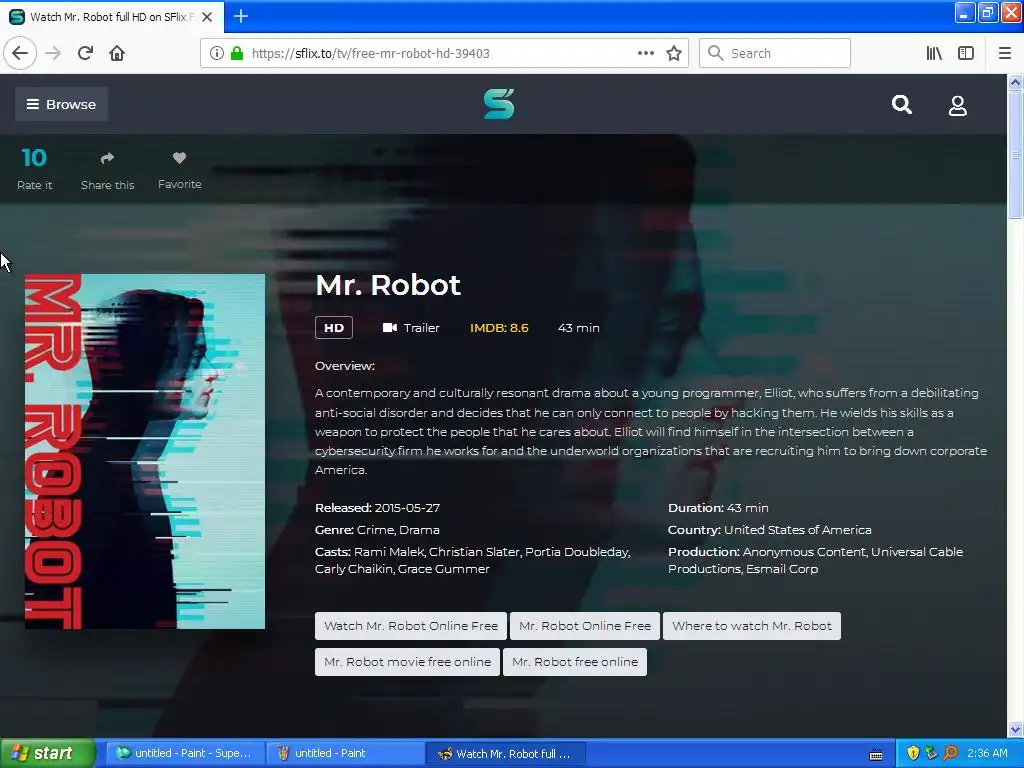Click the Mr. Robot free online tag
Viewport: 1024px width, 768px height.
[575, 662]
